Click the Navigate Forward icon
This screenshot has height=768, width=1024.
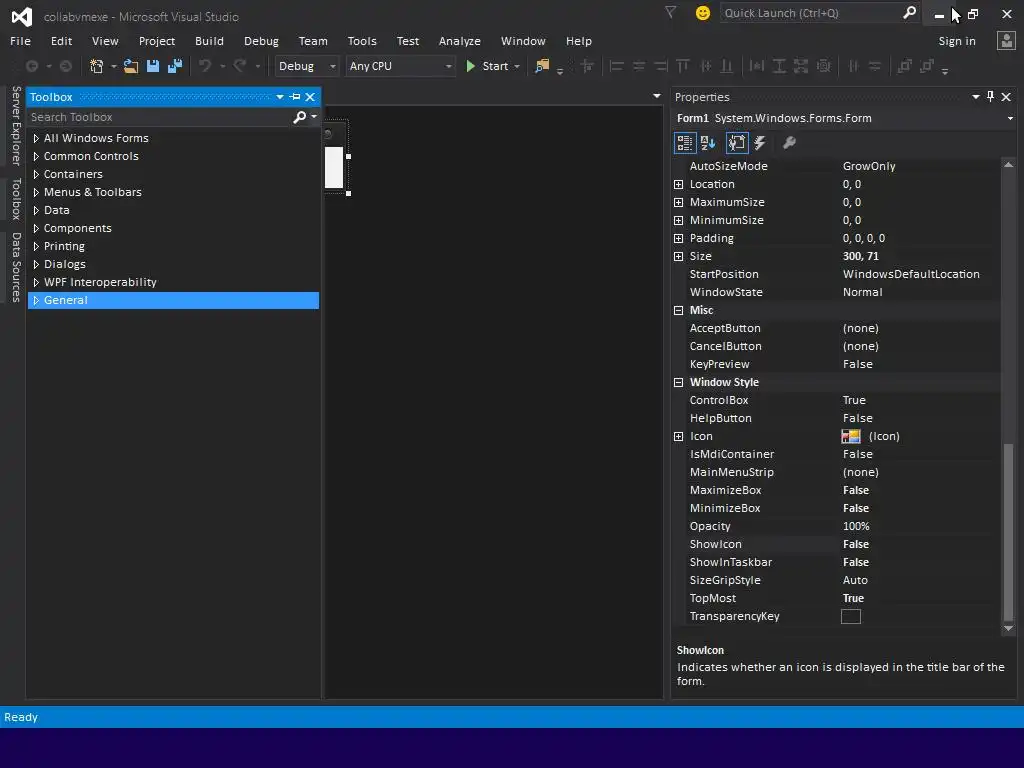(x=65, y=66)
